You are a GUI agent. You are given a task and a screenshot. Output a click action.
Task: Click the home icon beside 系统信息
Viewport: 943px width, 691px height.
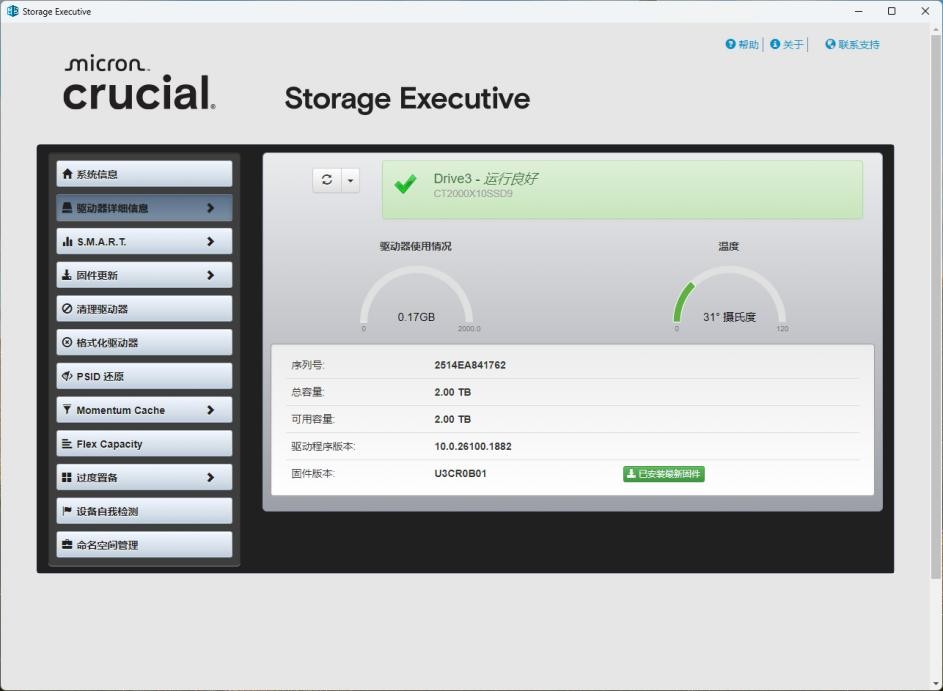click(67, 174)
